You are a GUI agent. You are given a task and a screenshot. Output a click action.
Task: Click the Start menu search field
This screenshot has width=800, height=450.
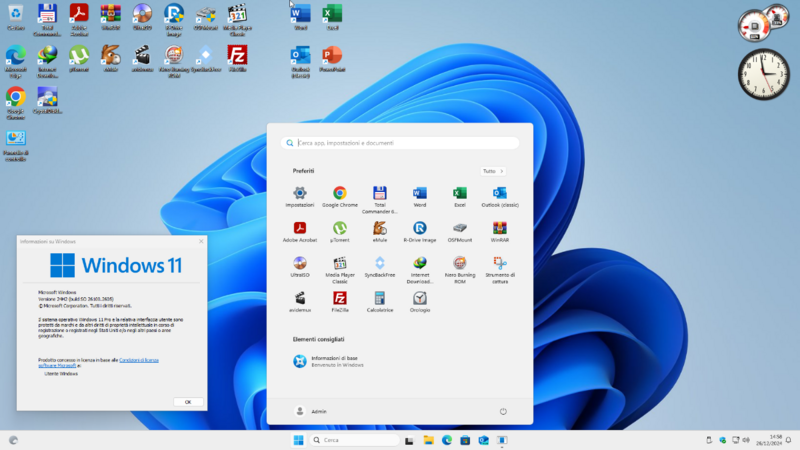click(400, 143)
